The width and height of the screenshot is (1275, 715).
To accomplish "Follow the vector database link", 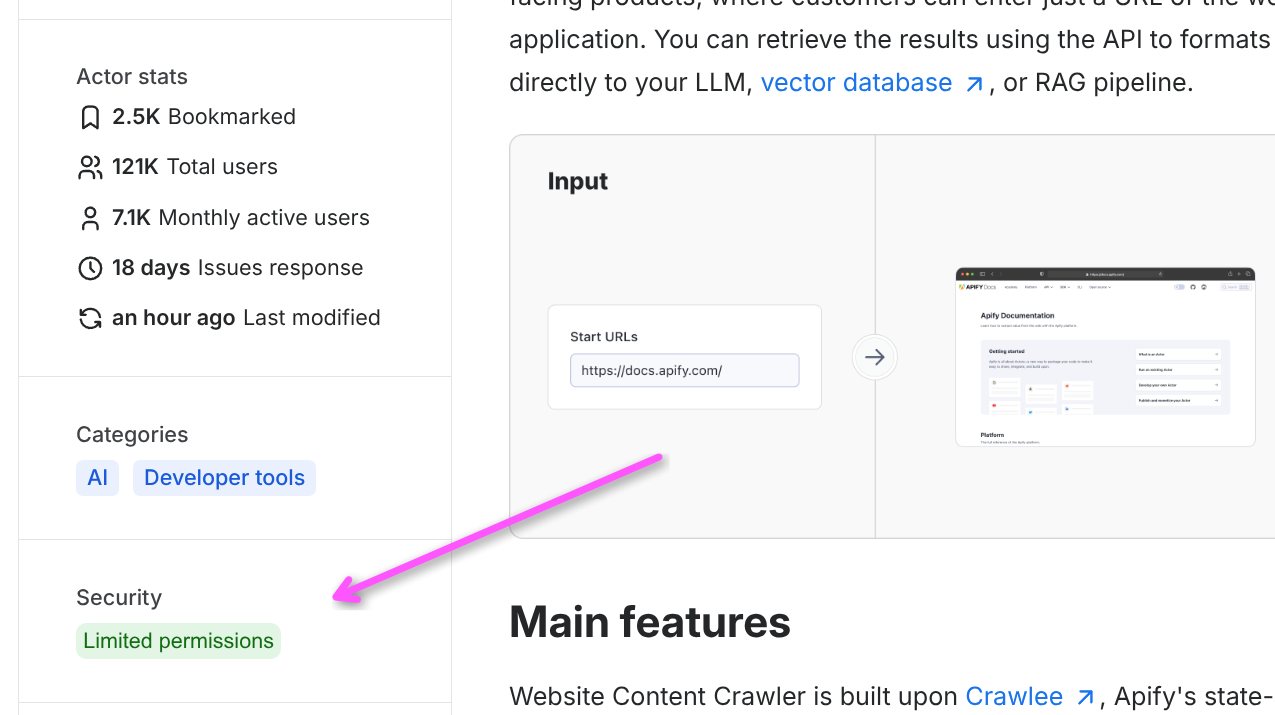I will [856, 82].
